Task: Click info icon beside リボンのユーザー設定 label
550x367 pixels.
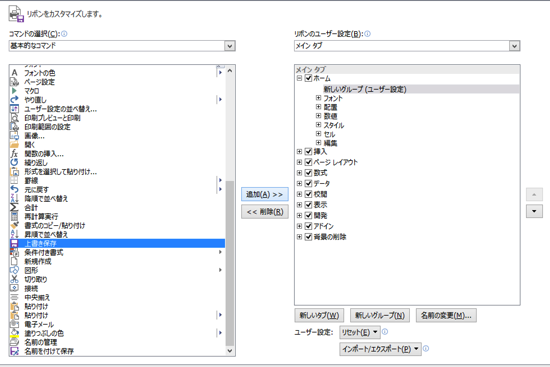Action: pos(367,34)
